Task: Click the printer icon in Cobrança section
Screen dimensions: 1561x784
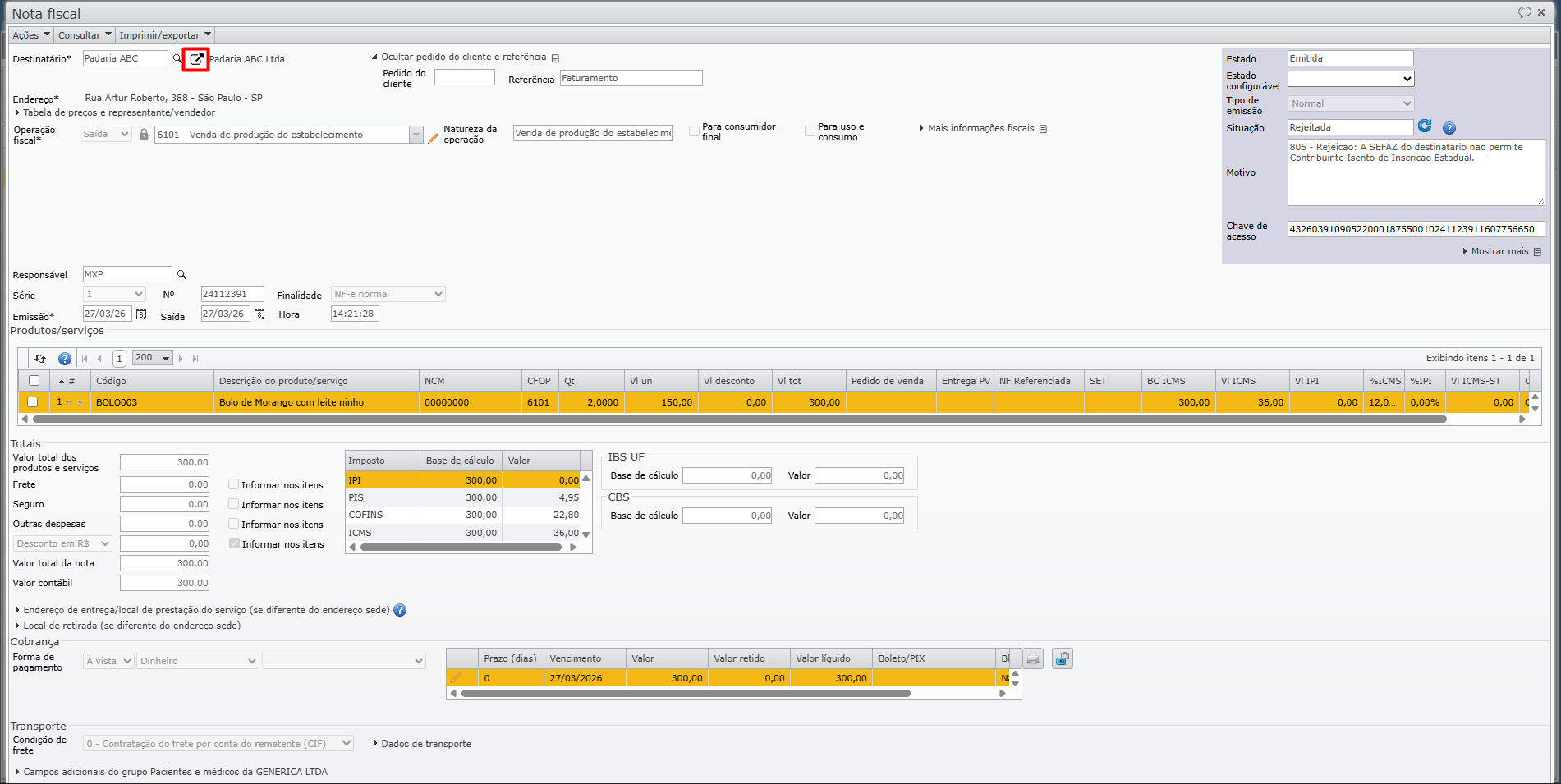Action: 1033,659
